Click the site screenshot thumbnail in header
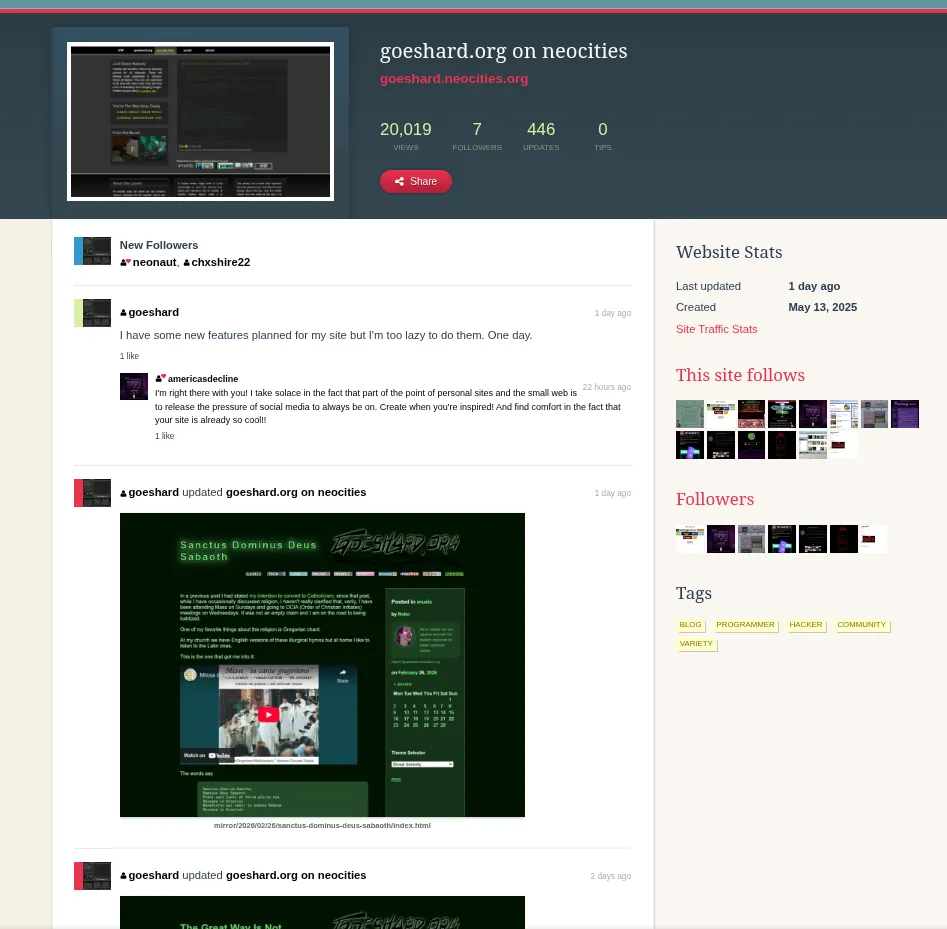Viewport: 947px width, 929px height. click(200, 121)
